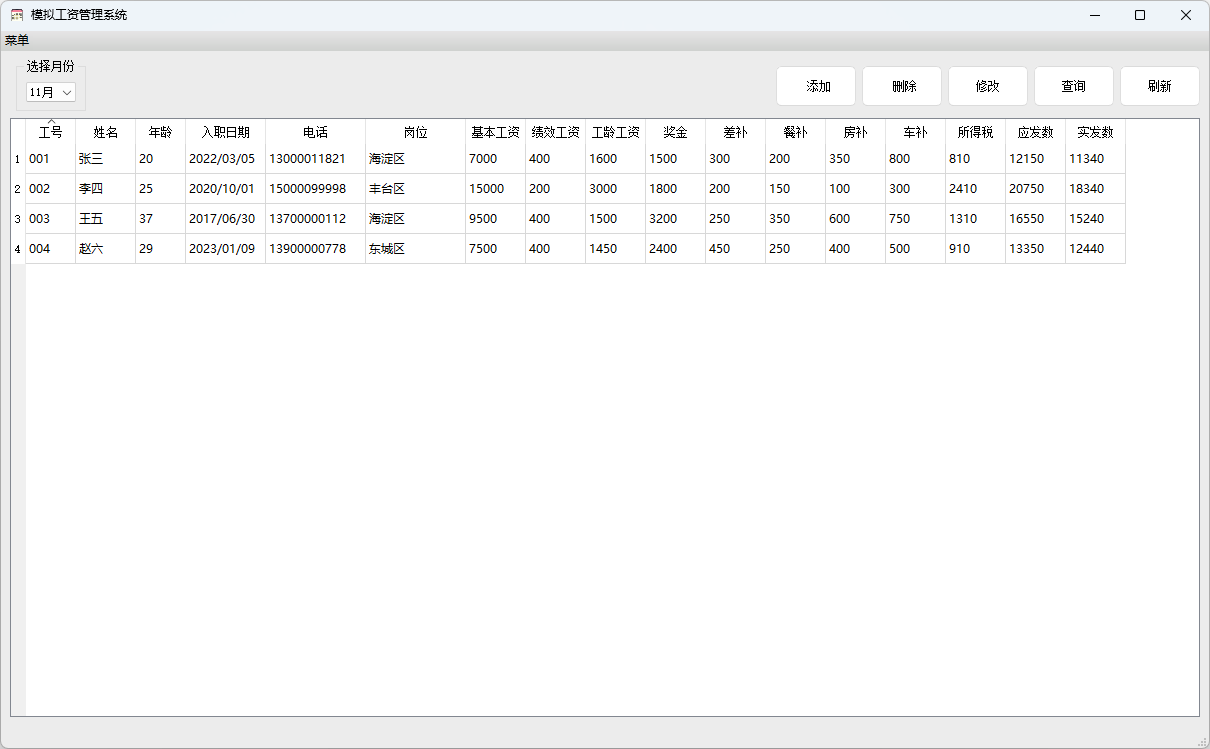Click phone number 13000011821
Viewport: 1210px width, 749px height.
click(x=316, y=159)
